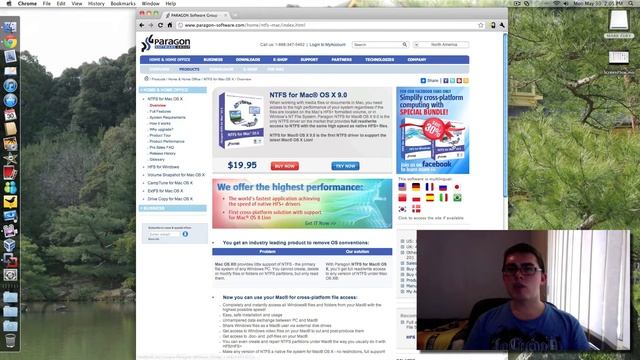Select the Korean flag language icon

(402, 209)
